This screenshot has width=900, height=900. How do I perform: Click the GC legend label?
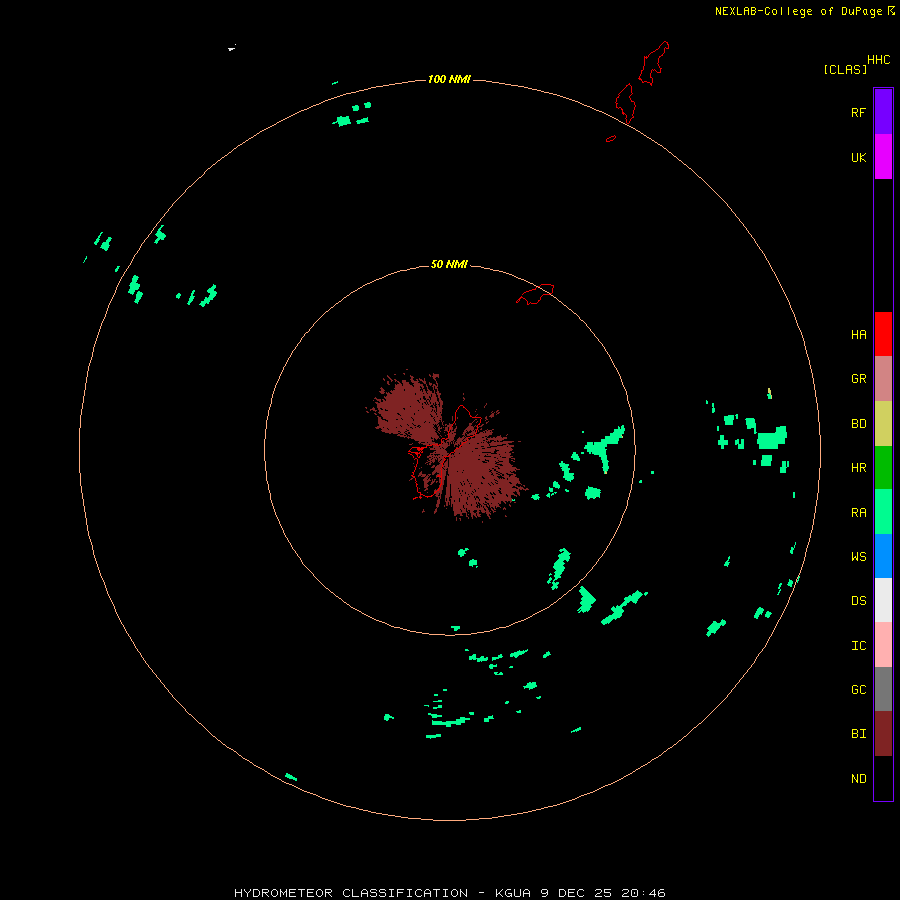[x=858, y=689]
